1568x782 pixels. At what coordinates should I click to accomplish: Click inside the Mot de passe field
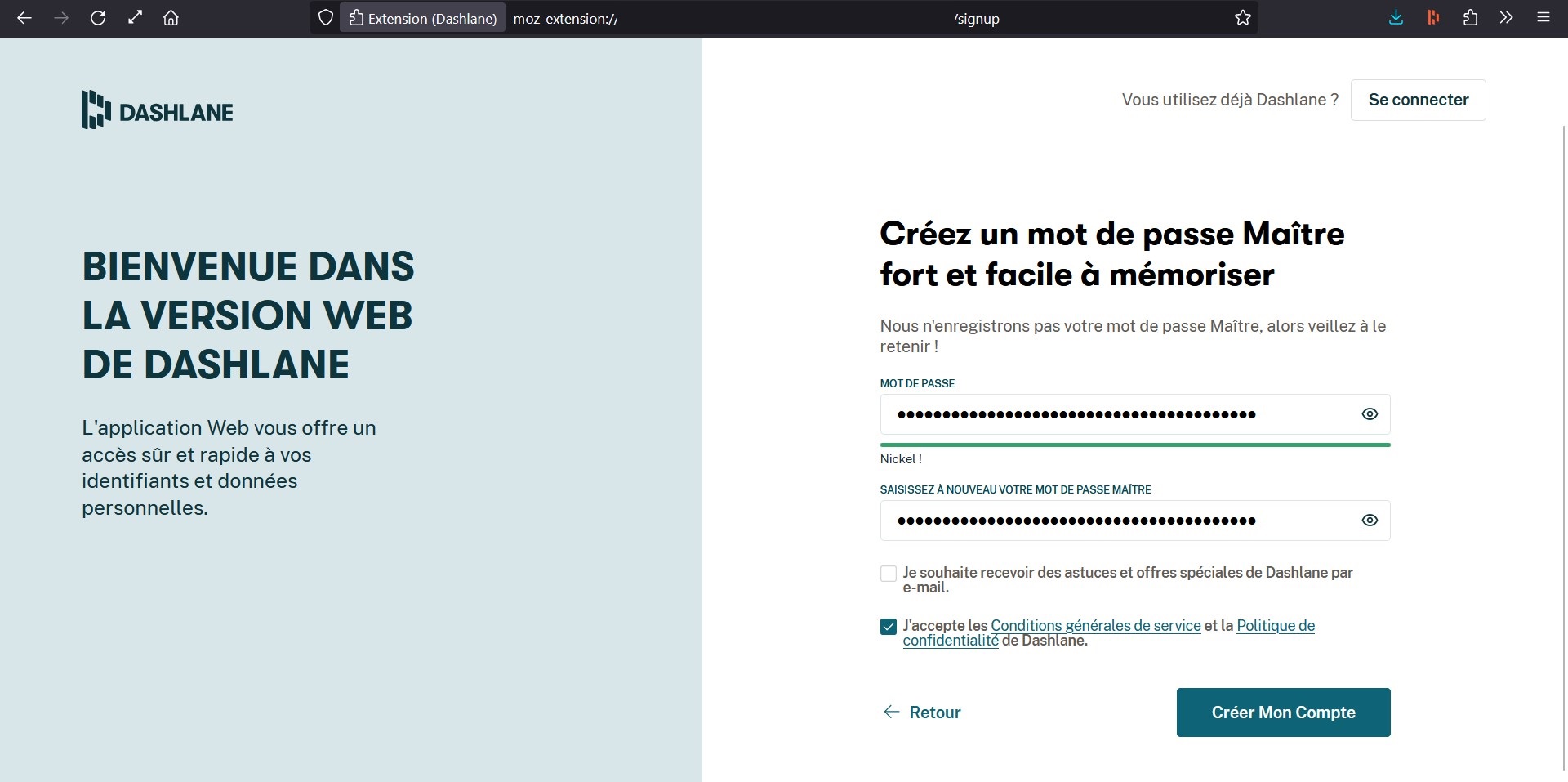click(x=1111, y=414)
